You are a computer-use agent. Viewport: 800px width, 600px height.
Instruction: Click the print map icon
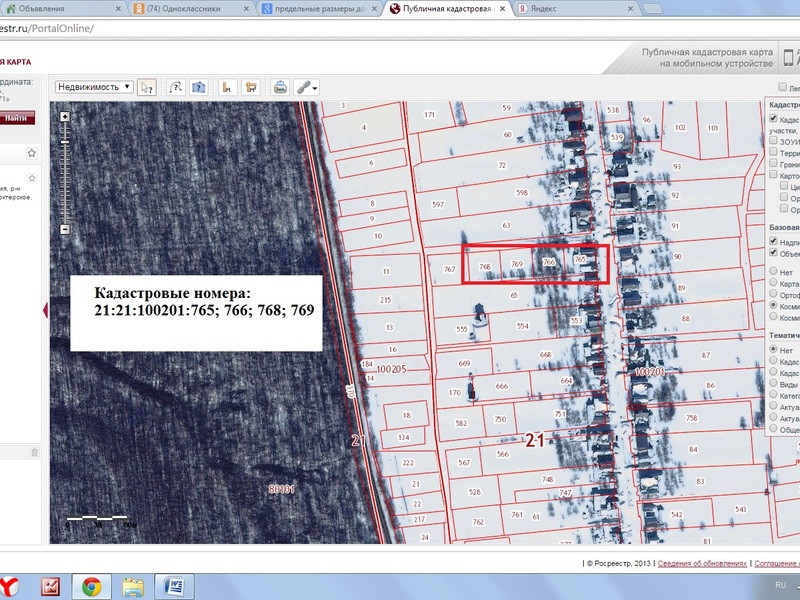point(280,87)
